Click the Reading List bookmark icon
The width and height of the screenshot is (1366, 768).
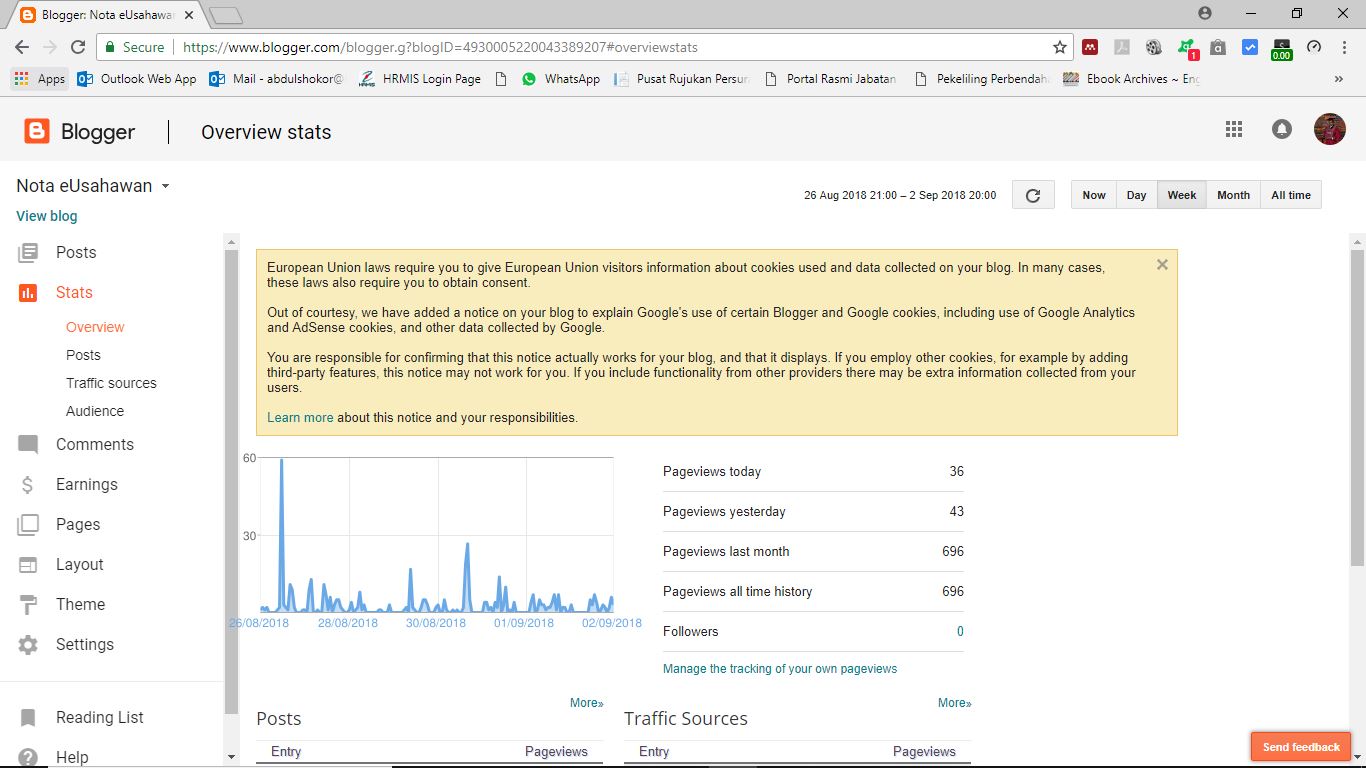coord(28,718)
